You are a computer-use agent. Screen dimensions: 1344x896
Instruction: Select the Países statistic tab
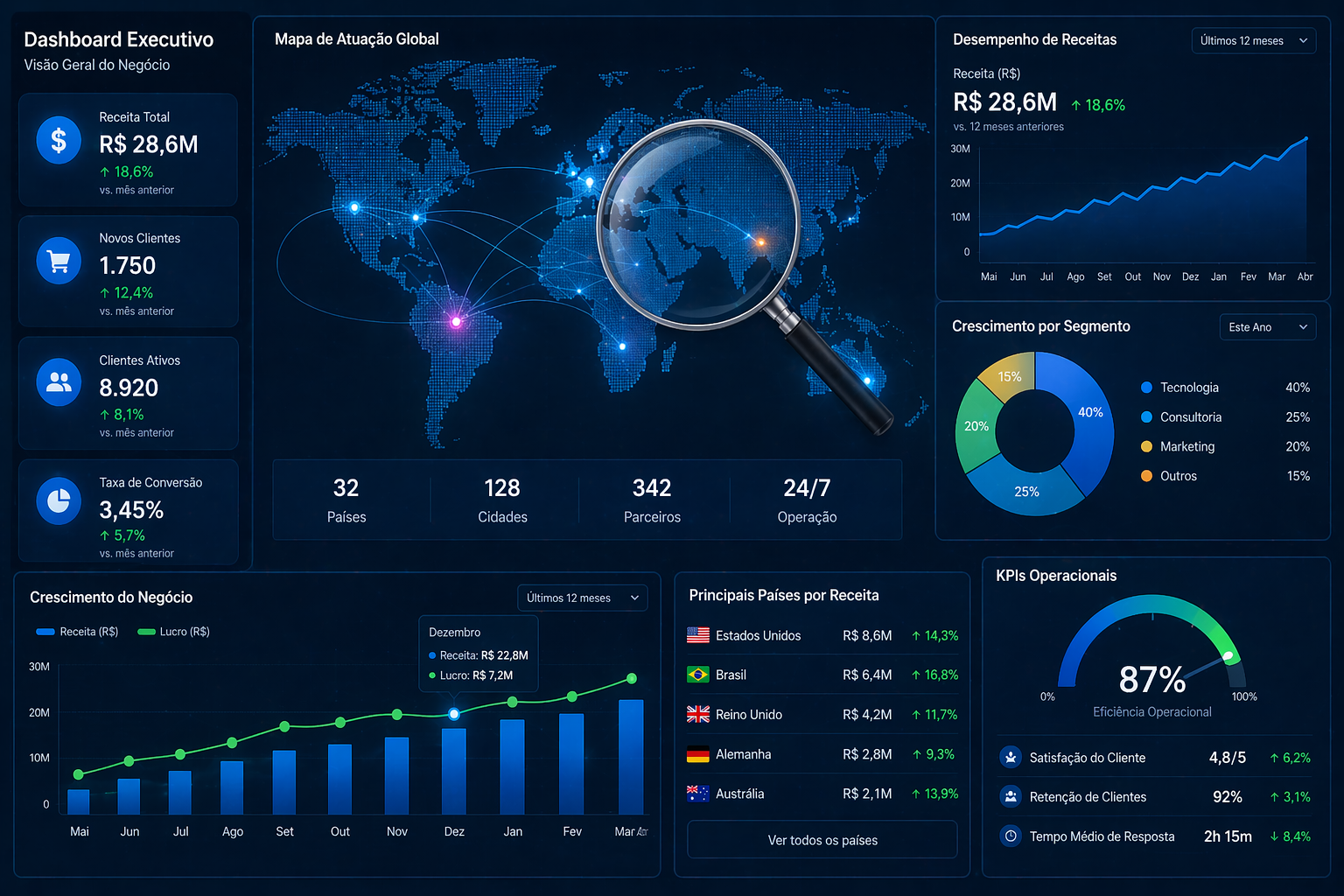pos(346,500)
